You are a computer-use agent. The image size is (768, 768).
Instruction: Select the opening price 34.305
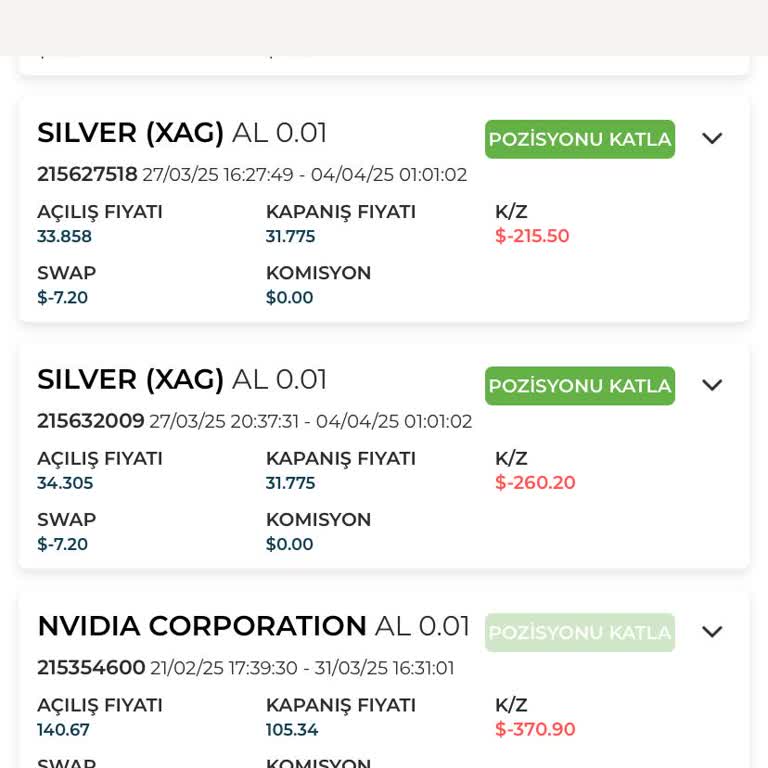click(x=65, y=483)
